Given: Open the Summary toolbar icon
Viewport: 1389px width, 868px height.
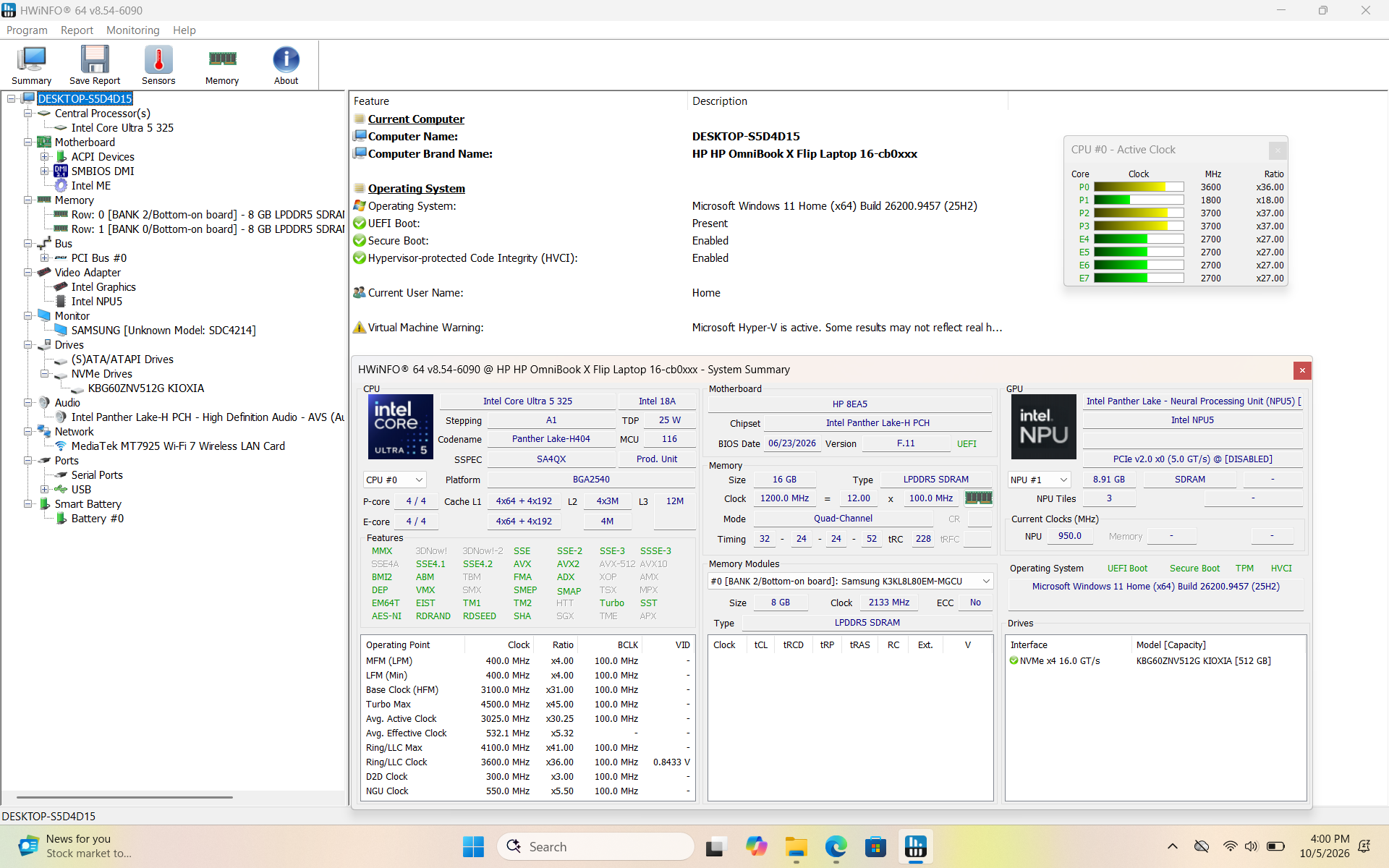Looking at the screenshot, I should click(31, 65).
